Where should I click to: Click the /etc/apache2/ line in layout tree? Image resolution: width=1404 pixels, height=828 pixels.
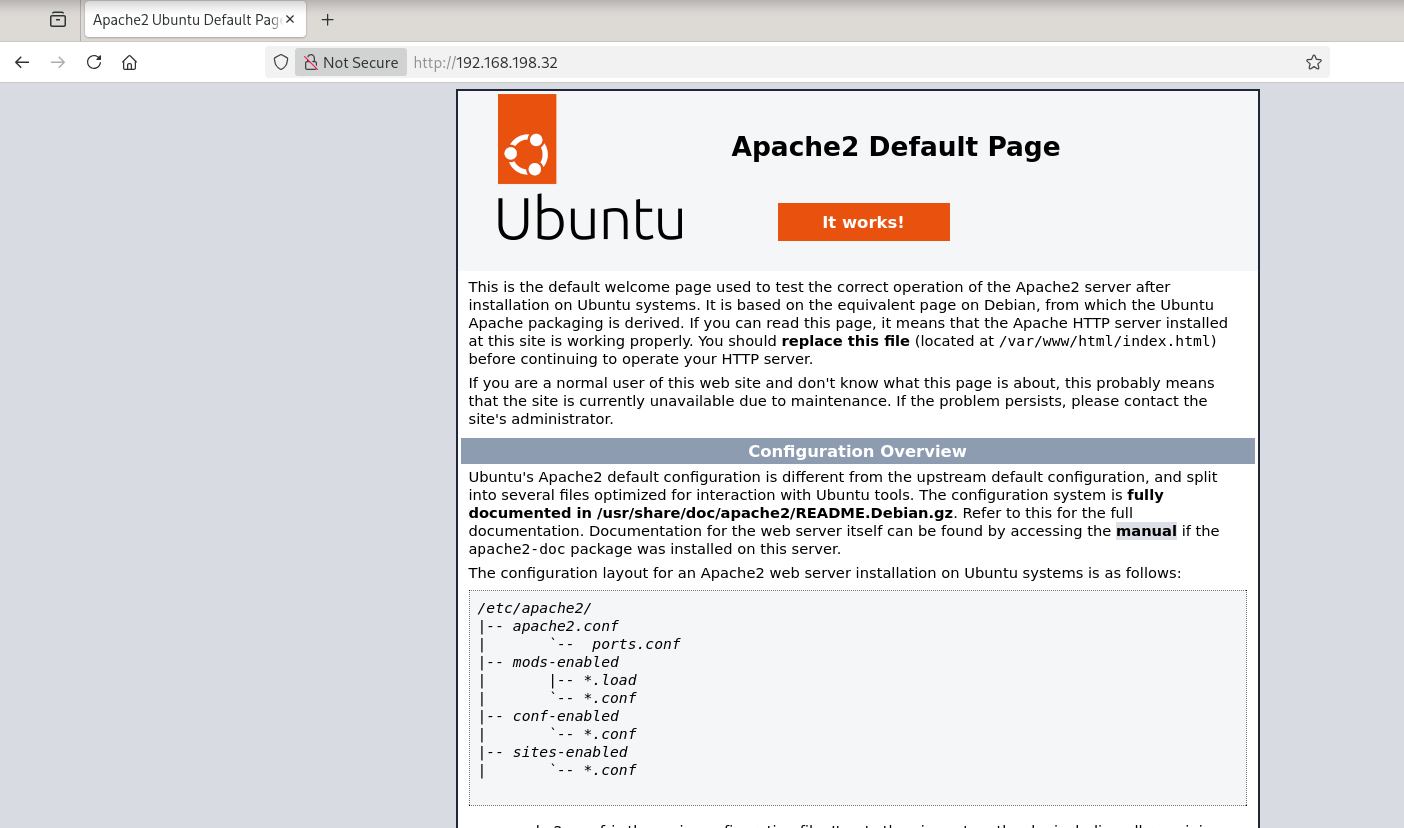(534, 608)
